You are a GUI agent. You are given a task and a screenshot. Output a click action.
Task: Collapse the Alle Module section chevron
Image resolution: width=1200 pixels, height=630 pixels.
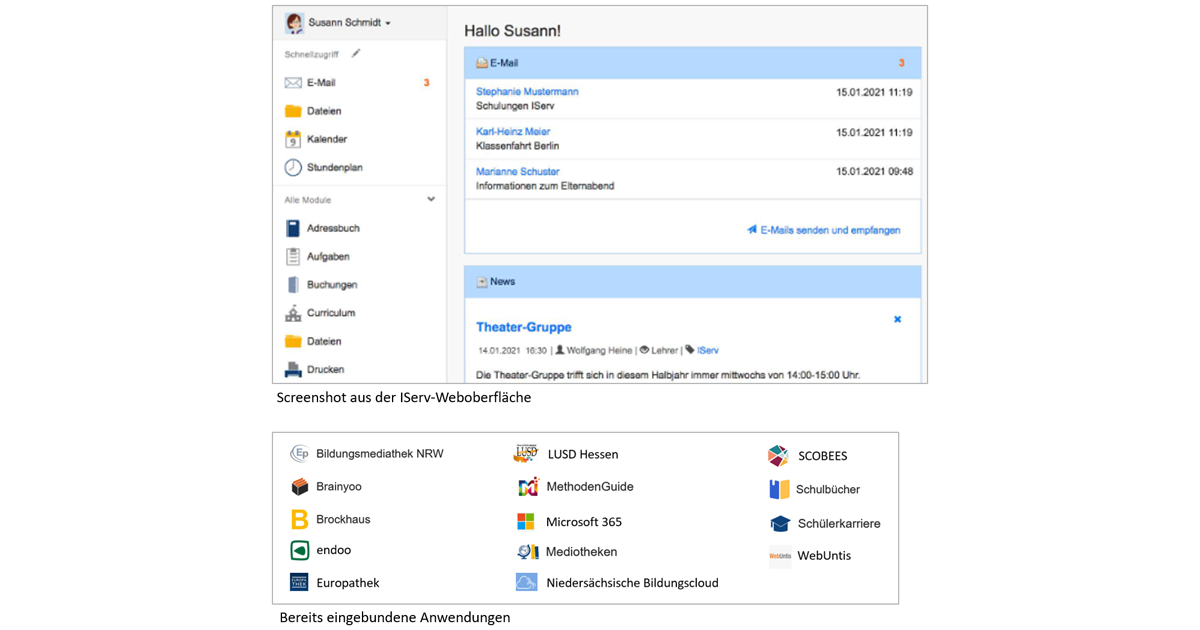coord(431,199)
